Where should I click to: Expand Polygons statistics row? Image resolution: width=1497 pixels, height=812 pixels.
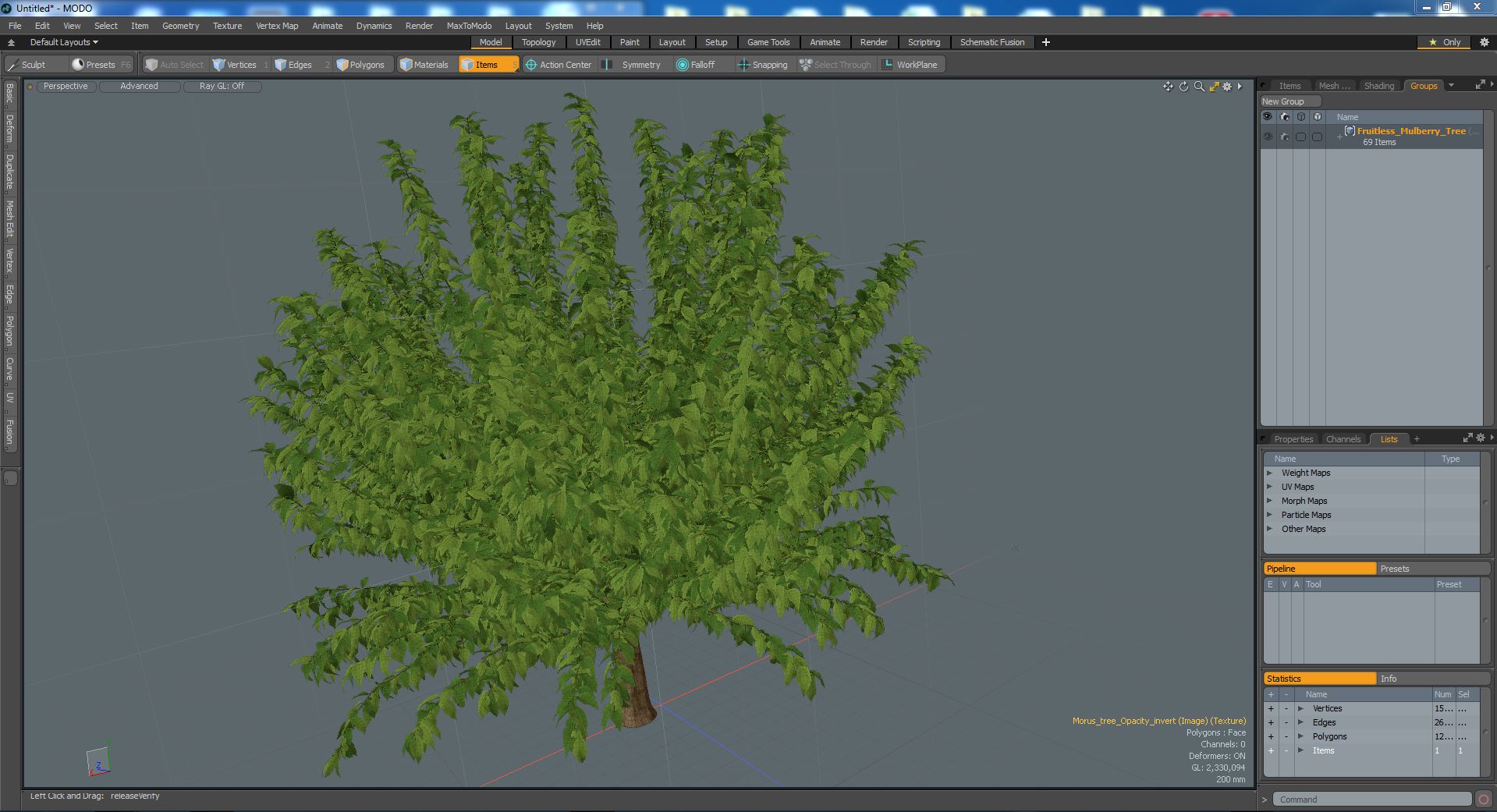point(1300,736)
